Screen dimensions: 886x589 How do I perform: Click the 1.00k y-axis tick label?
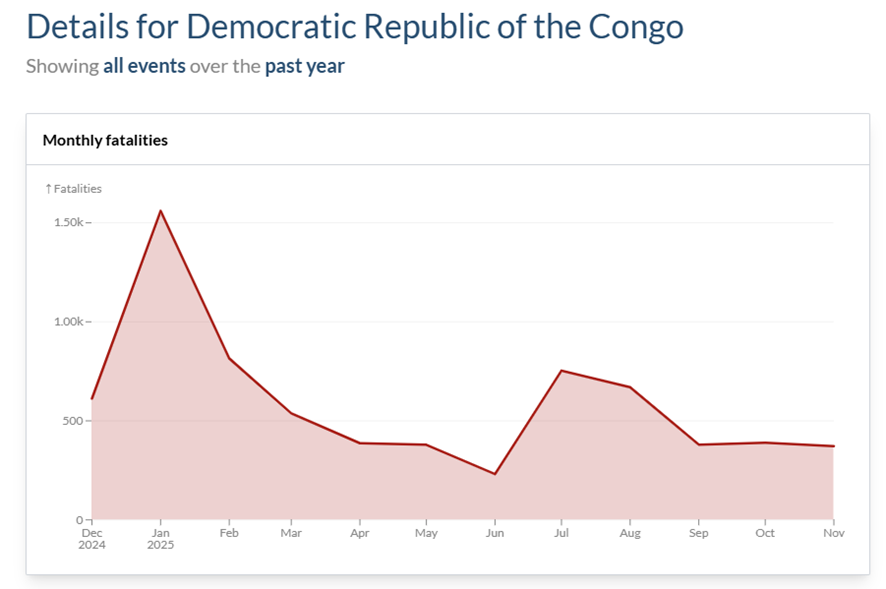(66, 322)
